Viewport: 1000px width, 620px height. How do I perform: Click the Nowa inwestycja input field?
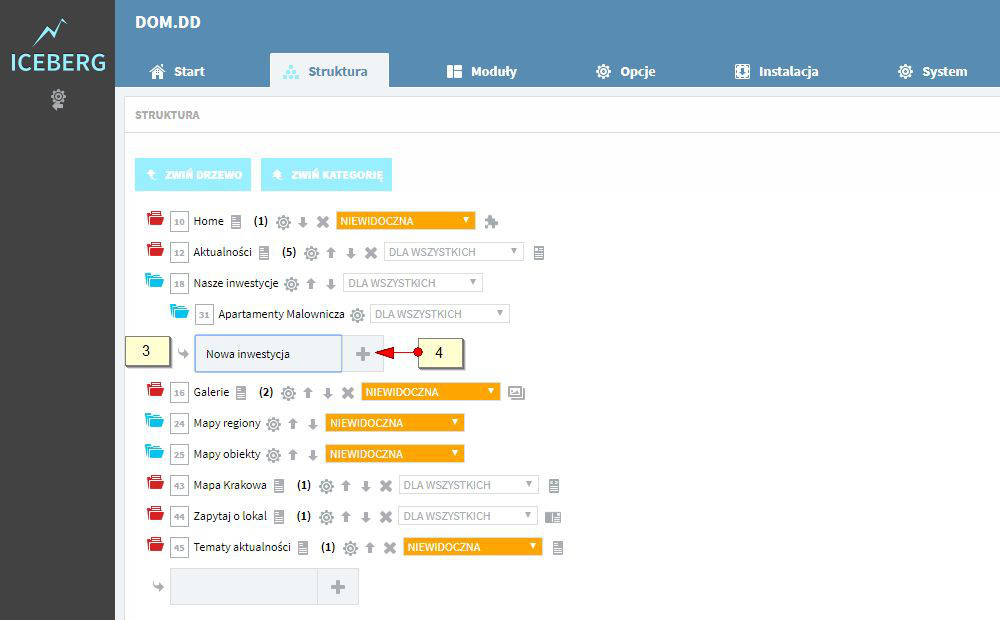click(x=268, y=353)
